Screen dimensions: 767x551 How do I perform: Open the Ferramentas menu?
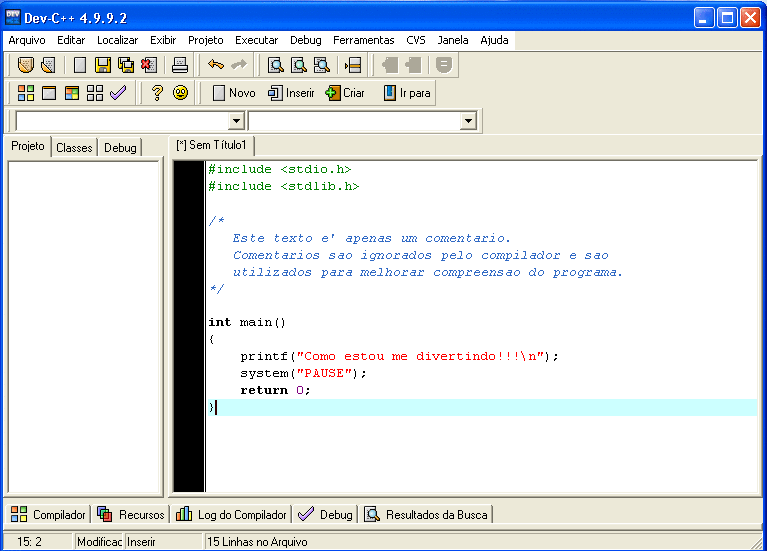click(x=364, y=40)
